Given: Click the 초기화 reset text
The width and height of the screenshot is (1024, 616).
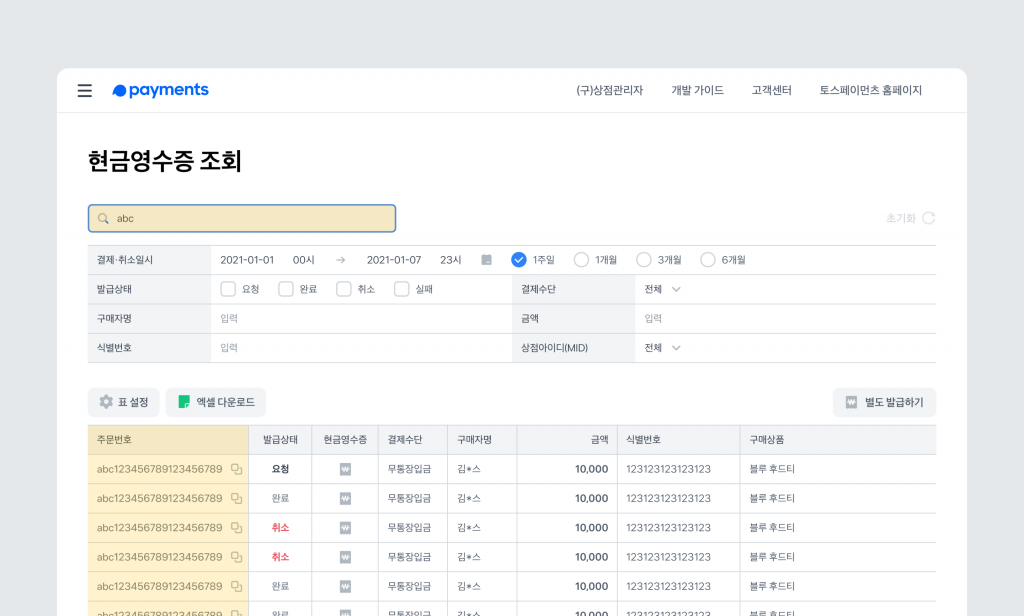Looking at the screenshot, I should [x=901, y=218].
